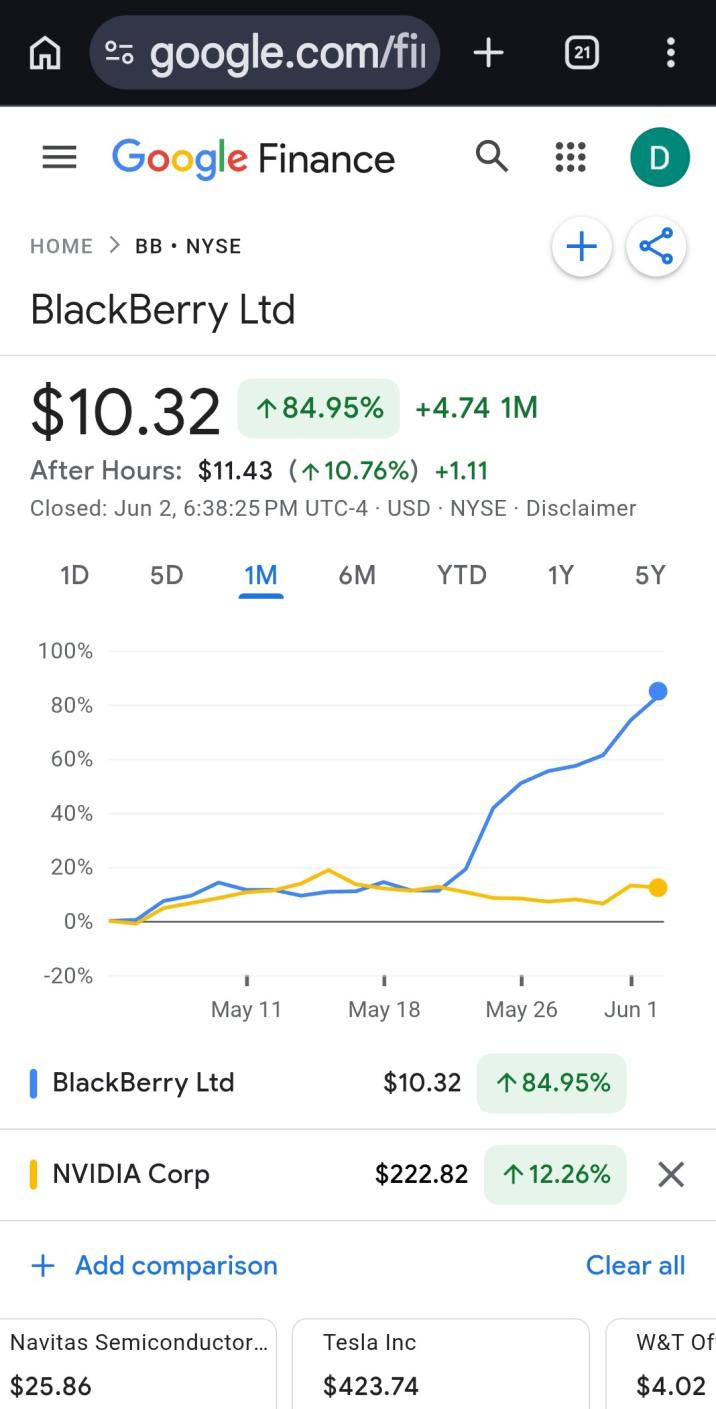Open the Google Finance hamburger menu
This screenshot has height=1409, width=716.
59,157
